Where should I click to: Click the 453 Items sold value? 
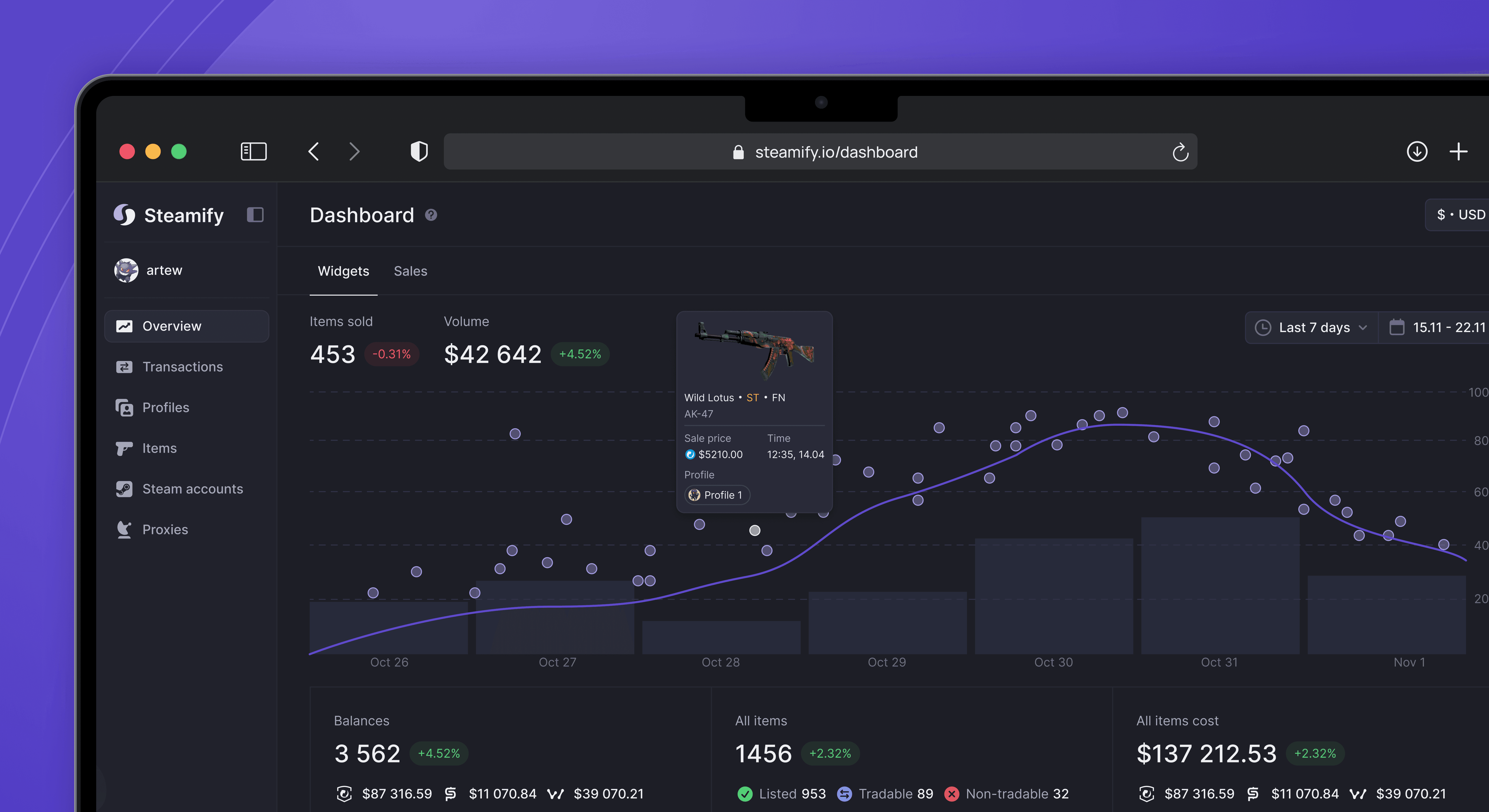coord(332,354)
